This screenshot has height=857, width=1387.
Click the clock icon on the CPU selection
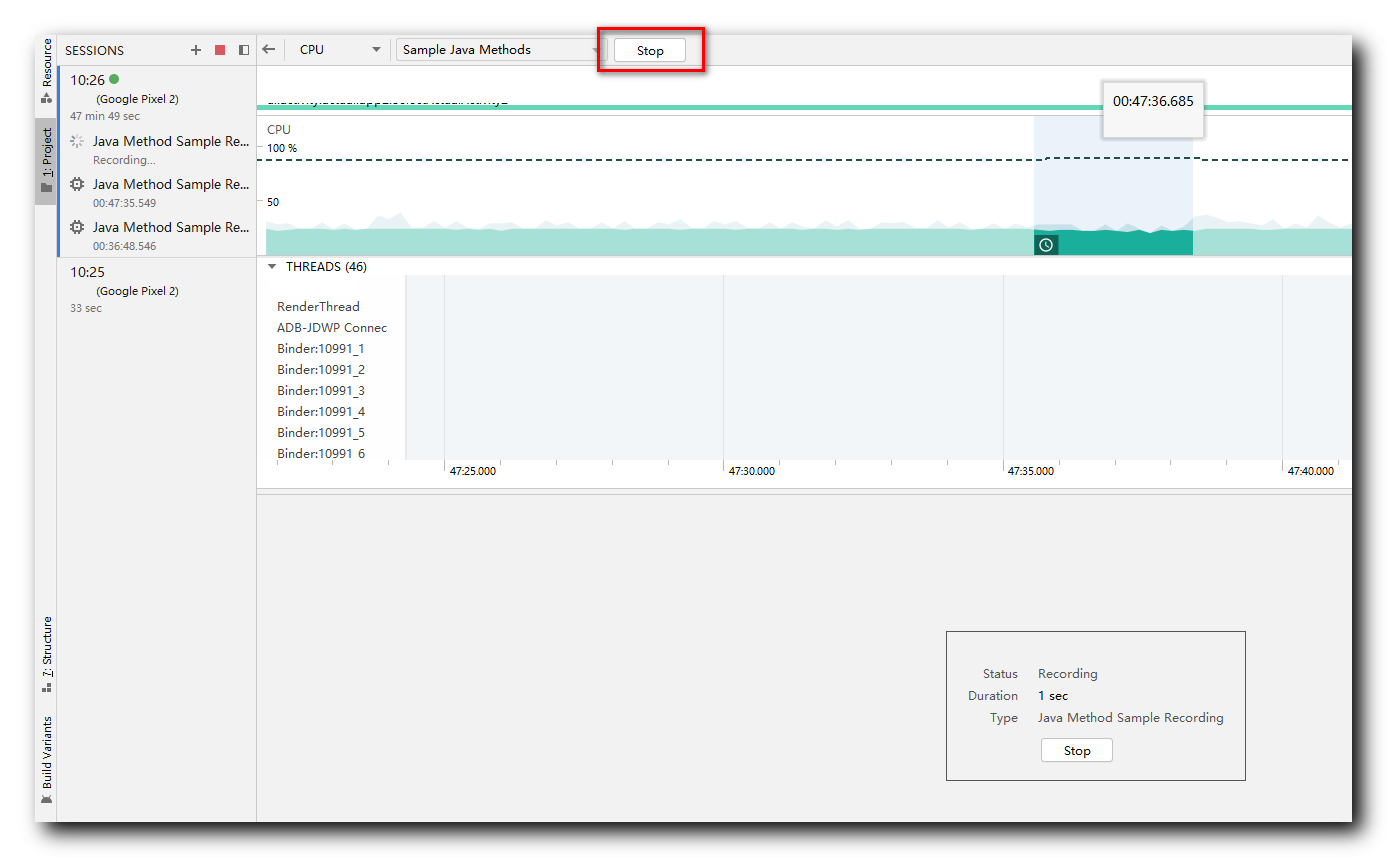point(1046,245)
